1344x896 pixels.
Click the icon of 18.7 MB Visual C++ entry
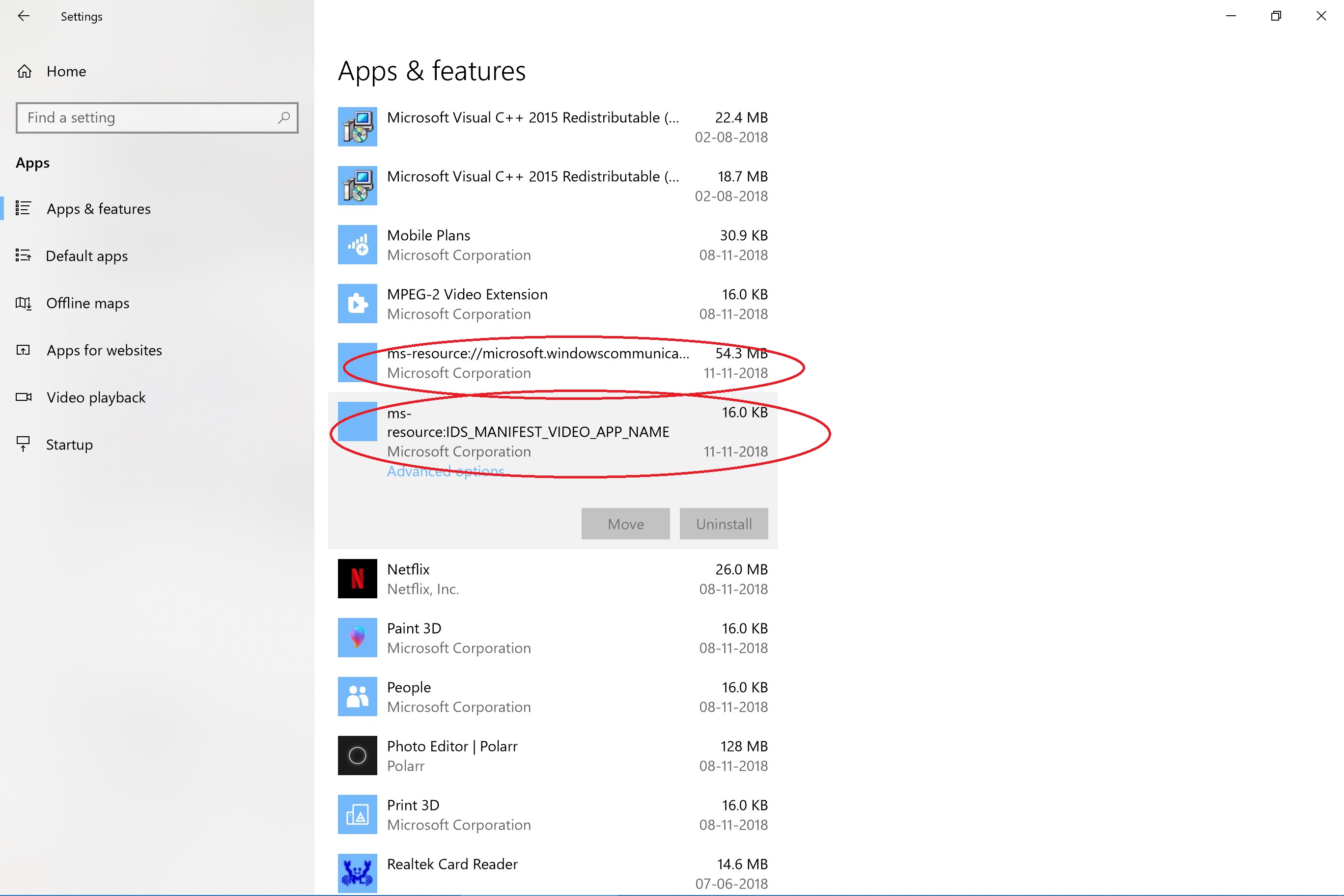(x=357, y=186)
